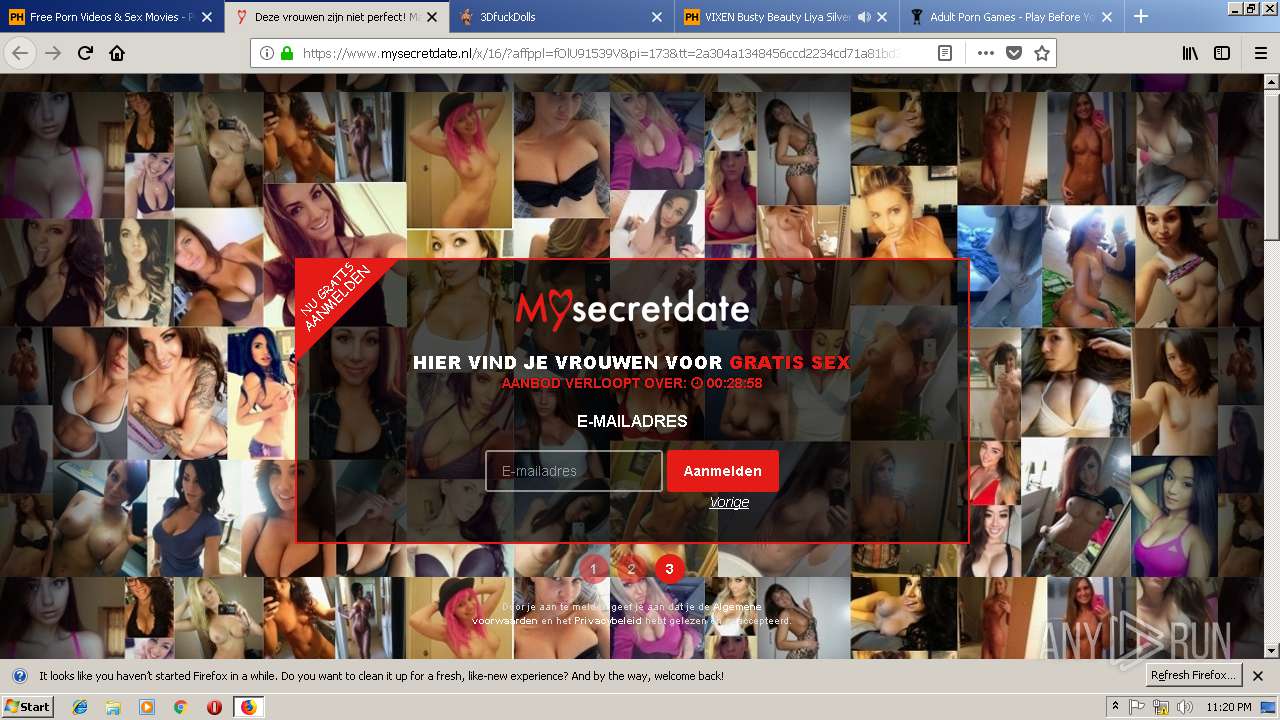Switch to the 3DfuckDolls tab

tap(562, 17)
